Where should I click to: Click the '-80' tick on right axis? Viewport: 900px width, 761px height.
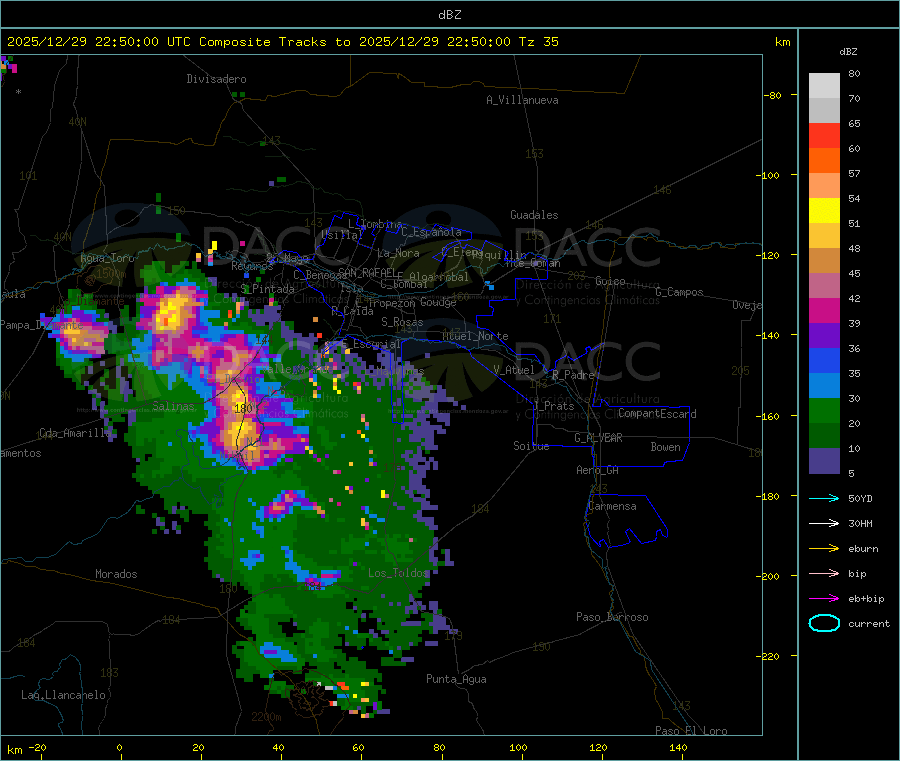point(773,95)
